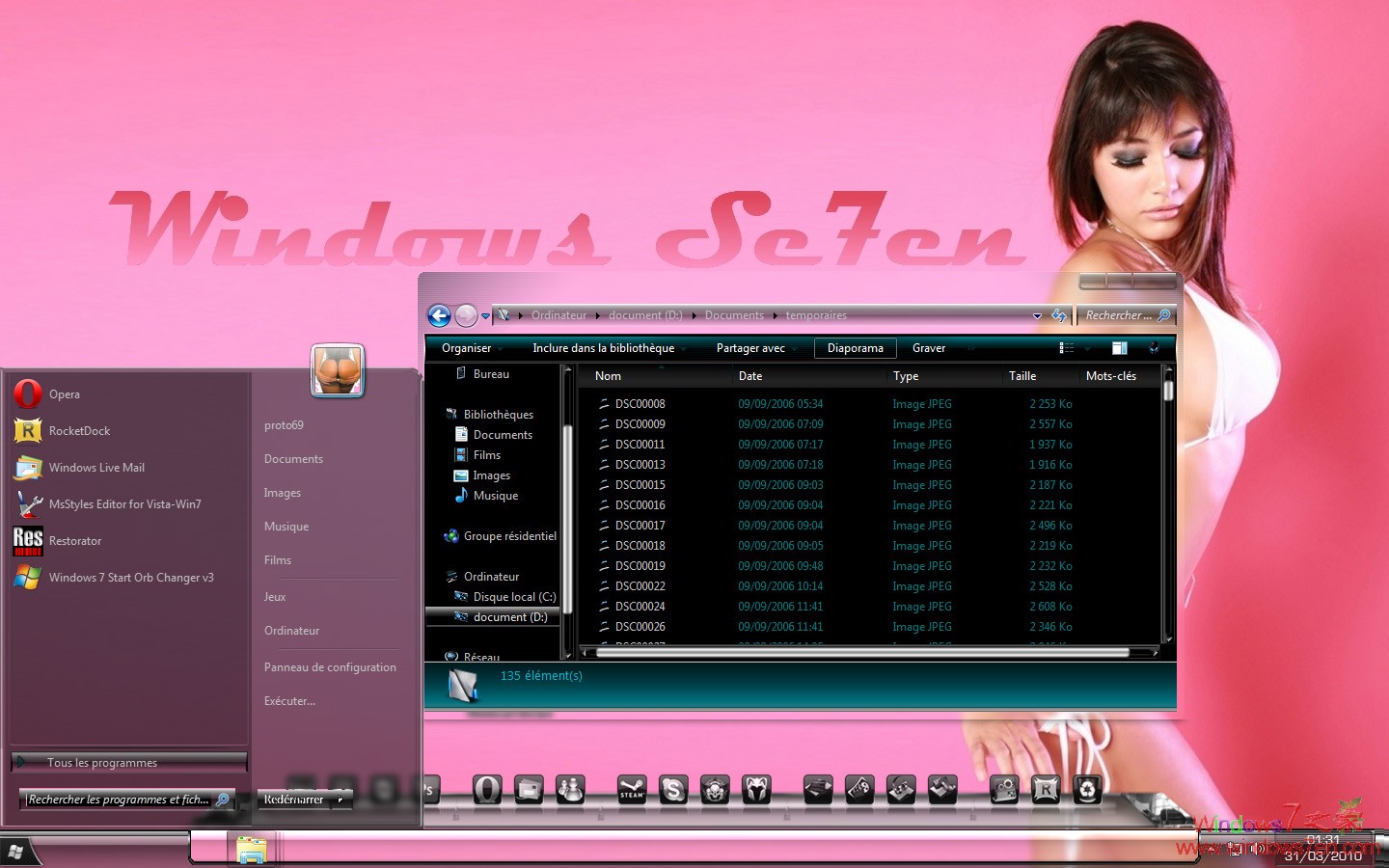Click Windows 7 Start Orb Changer icon
Image resolution: width=1389 pixels, height=868 pixels.
pyautogui.click(x=27, y=577)
